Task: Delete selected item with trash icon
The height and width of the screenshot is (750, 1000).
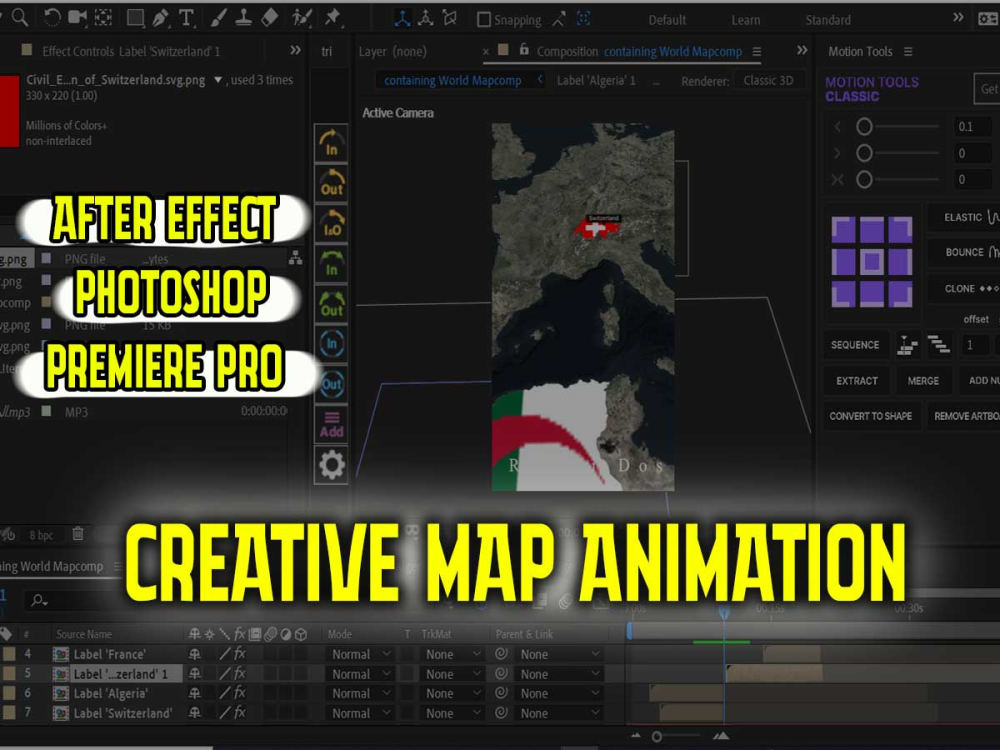Action: coord(78,534)
